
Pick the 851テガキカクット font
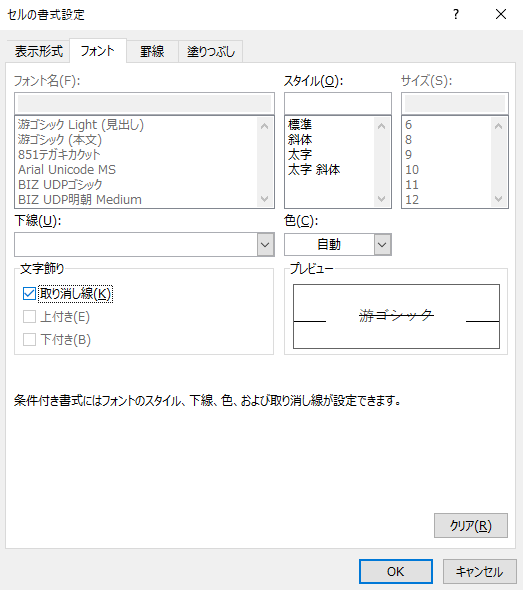[x=59, y=155]
